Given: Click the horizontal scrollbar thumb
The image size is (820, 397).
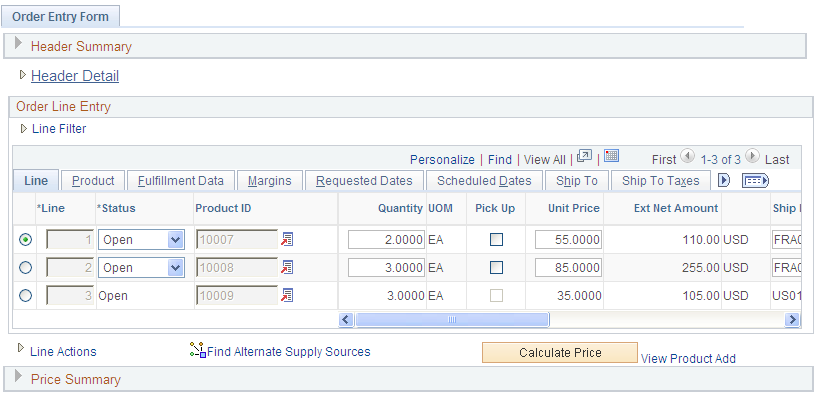Looking at the screenshot, I should point(452,319).
